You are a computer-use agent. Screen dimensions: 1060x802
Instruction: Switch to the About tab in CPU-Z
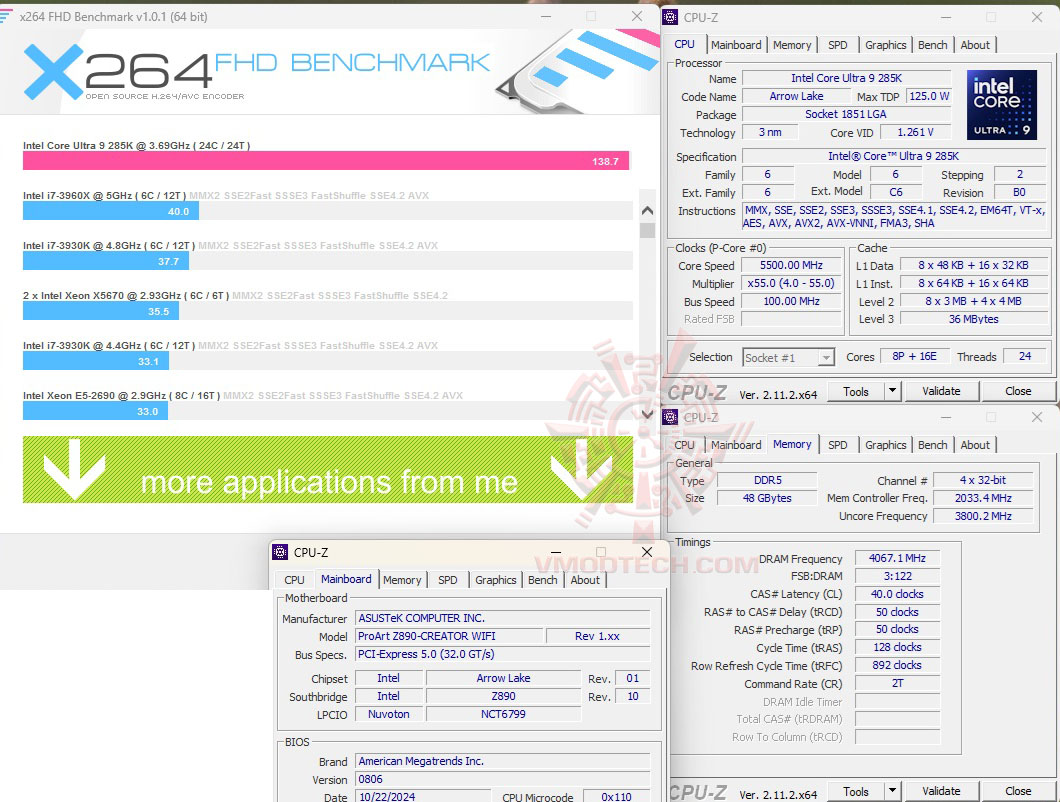click(975, 44)
